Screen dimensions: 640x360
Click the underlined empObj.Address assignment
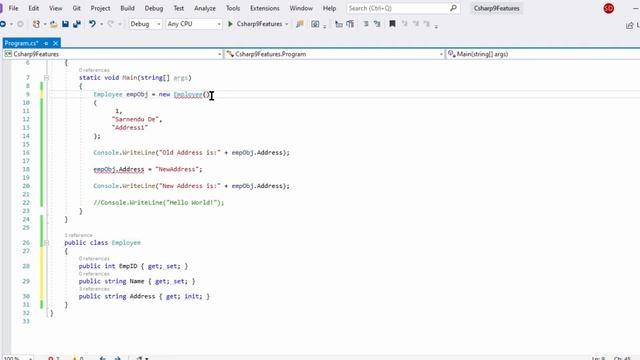pos(119,169)
